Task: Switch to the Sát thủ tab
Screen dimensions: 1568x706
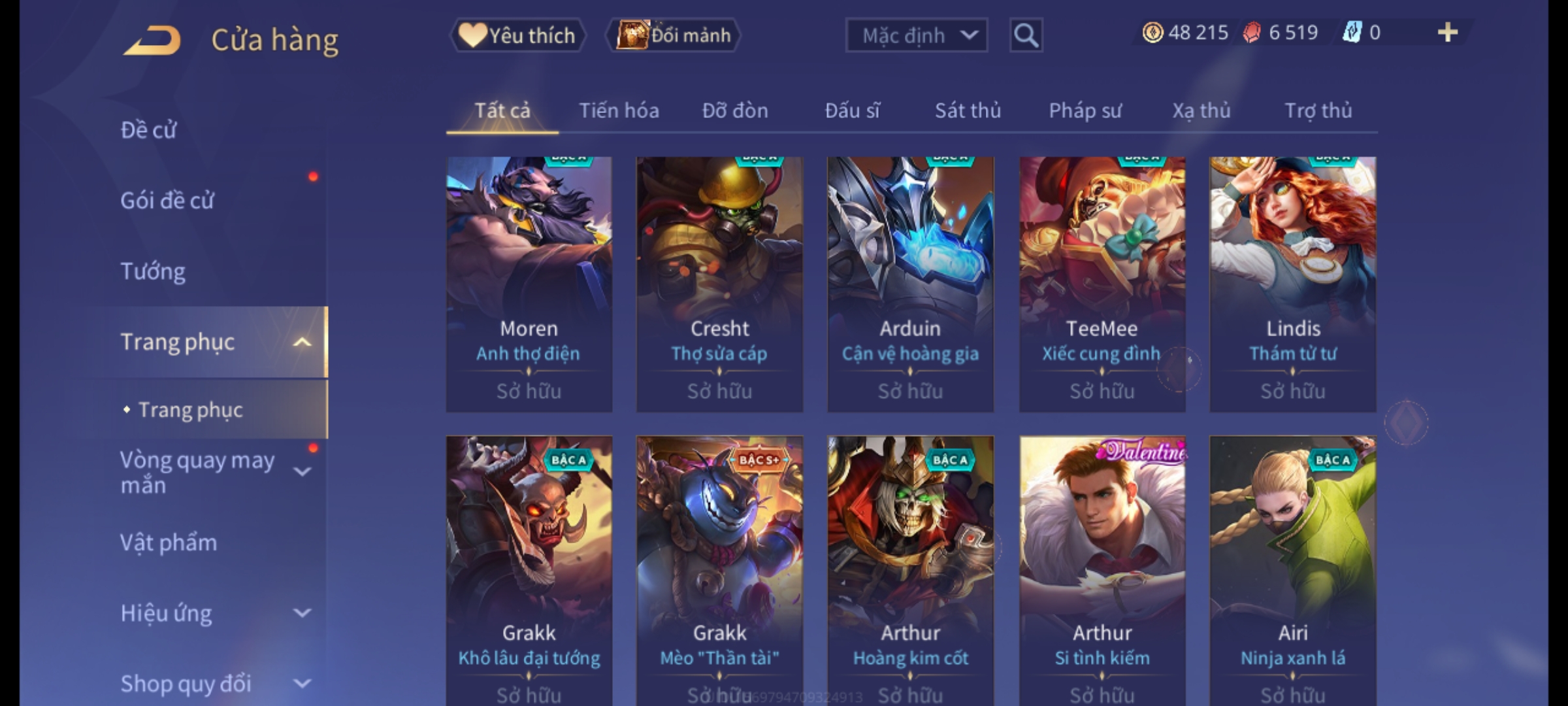Action: pos(968,110)
